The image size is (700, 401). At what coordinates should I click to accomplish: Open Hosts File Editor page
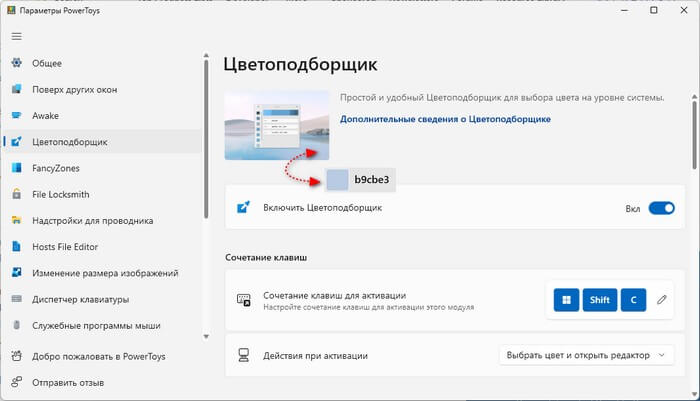[x=65, y=247]
